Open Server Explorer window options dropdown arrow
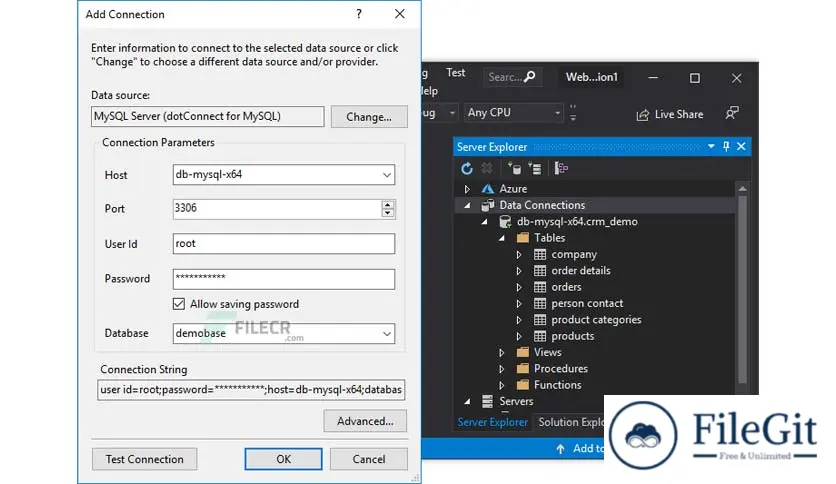 711,146
